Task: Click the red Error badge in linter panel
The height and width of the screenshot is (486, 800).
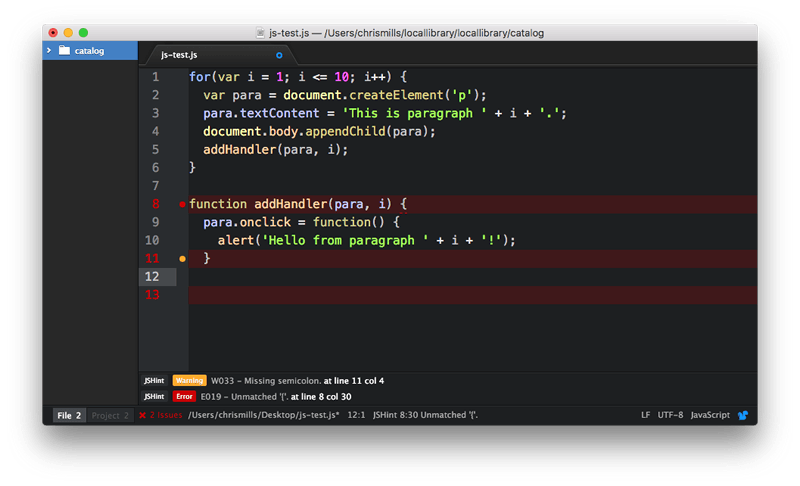Action: click(186, 396)
